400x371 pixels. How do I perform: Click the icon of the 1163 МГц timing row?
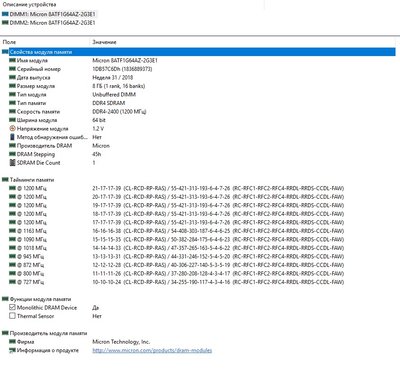(12, 231)
